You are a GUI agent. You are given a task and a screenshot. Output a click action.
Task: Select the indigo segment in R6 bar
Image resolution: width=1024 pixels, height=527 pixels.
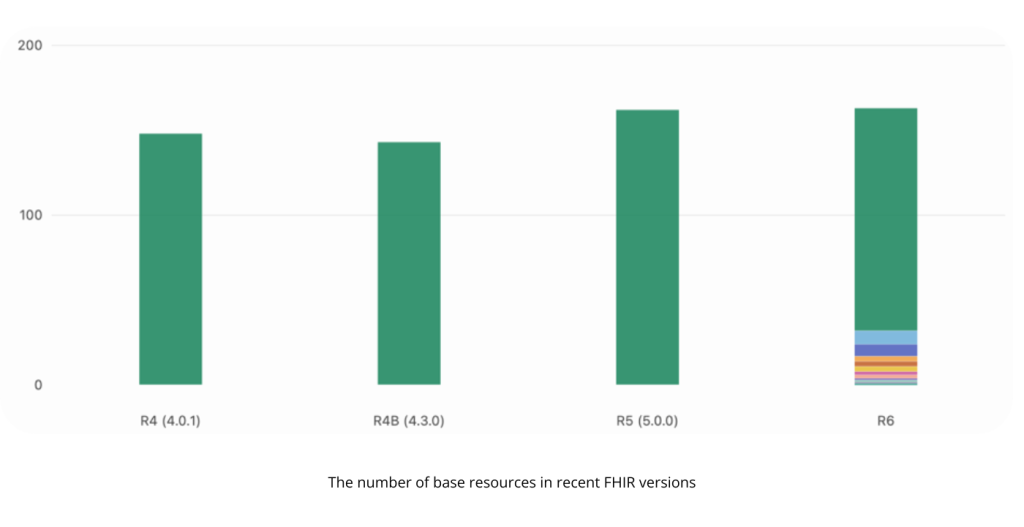(886, 350)
